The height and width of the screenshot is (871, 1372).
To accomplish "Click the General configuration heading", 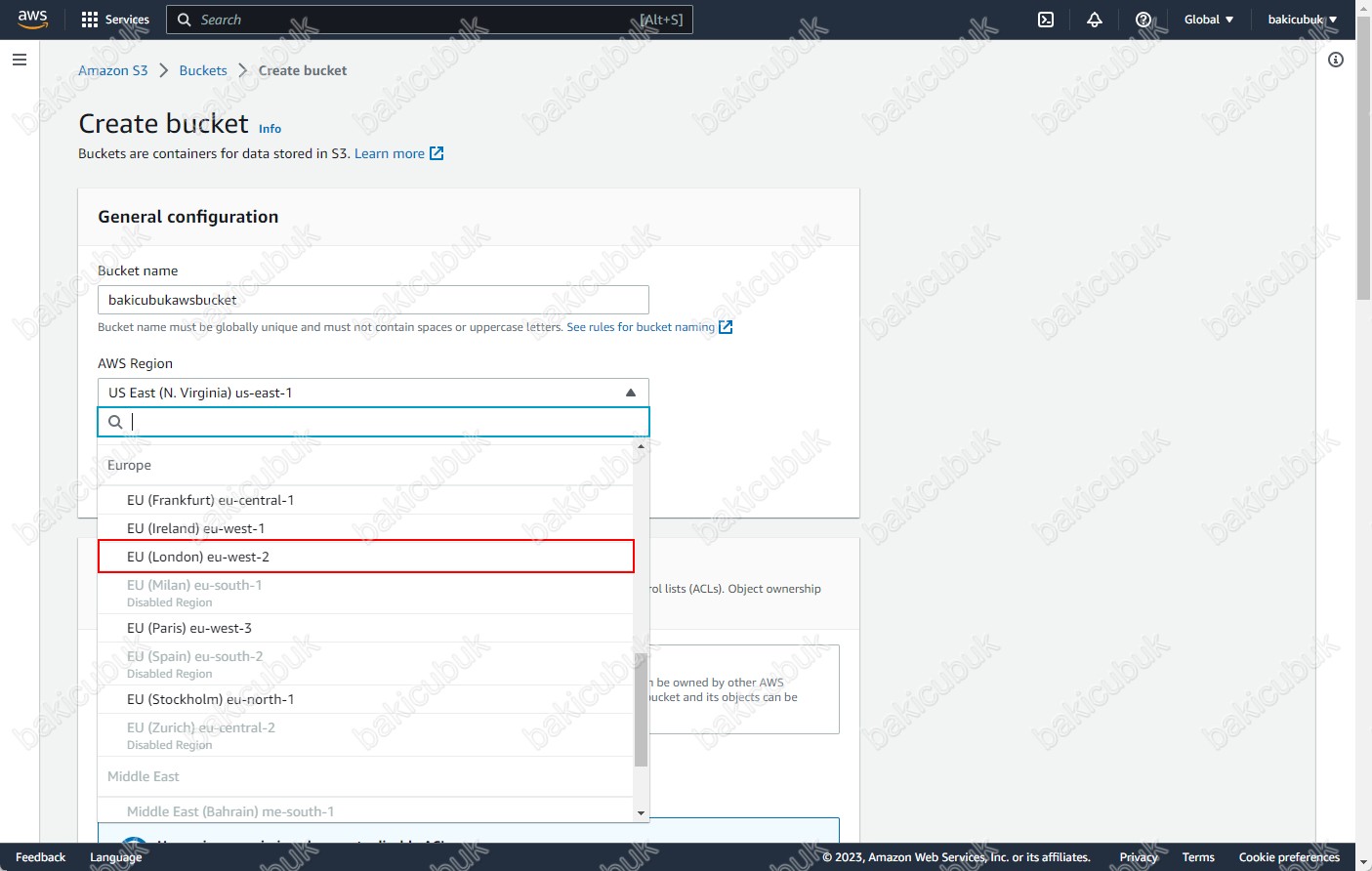I will [188, 217].
